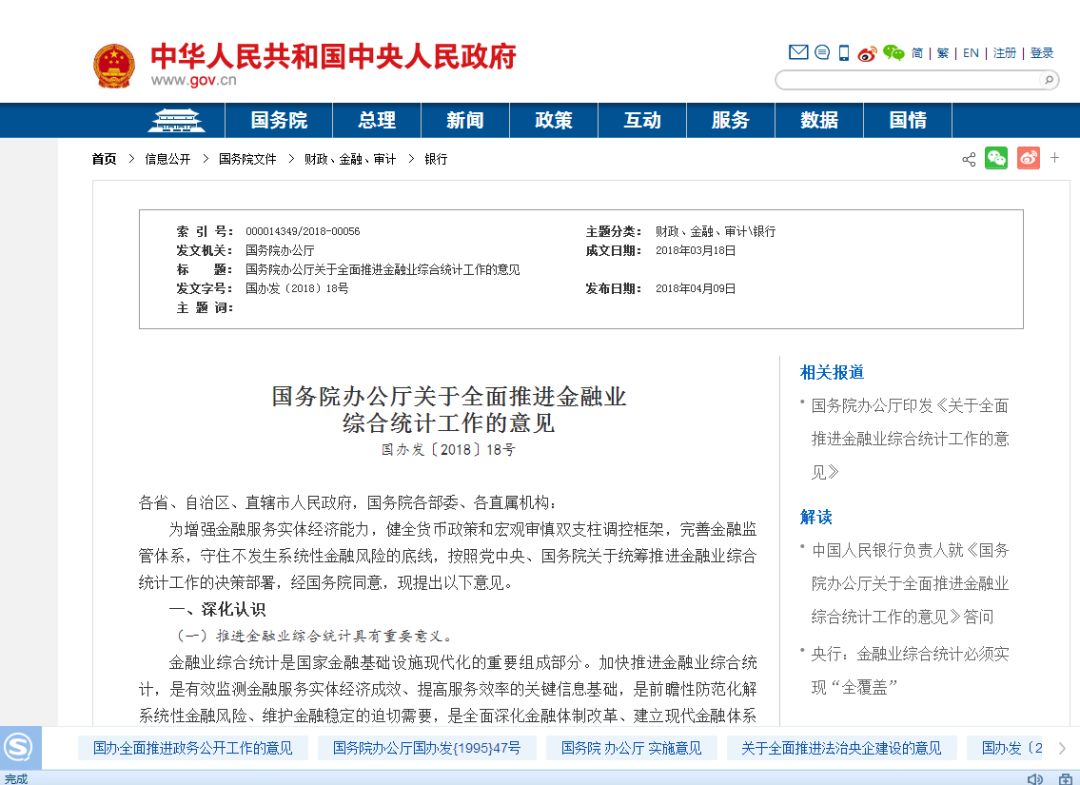Screen dimensions: 1080x785
Task: Switch language to EN
Action: tap(970, 53)
